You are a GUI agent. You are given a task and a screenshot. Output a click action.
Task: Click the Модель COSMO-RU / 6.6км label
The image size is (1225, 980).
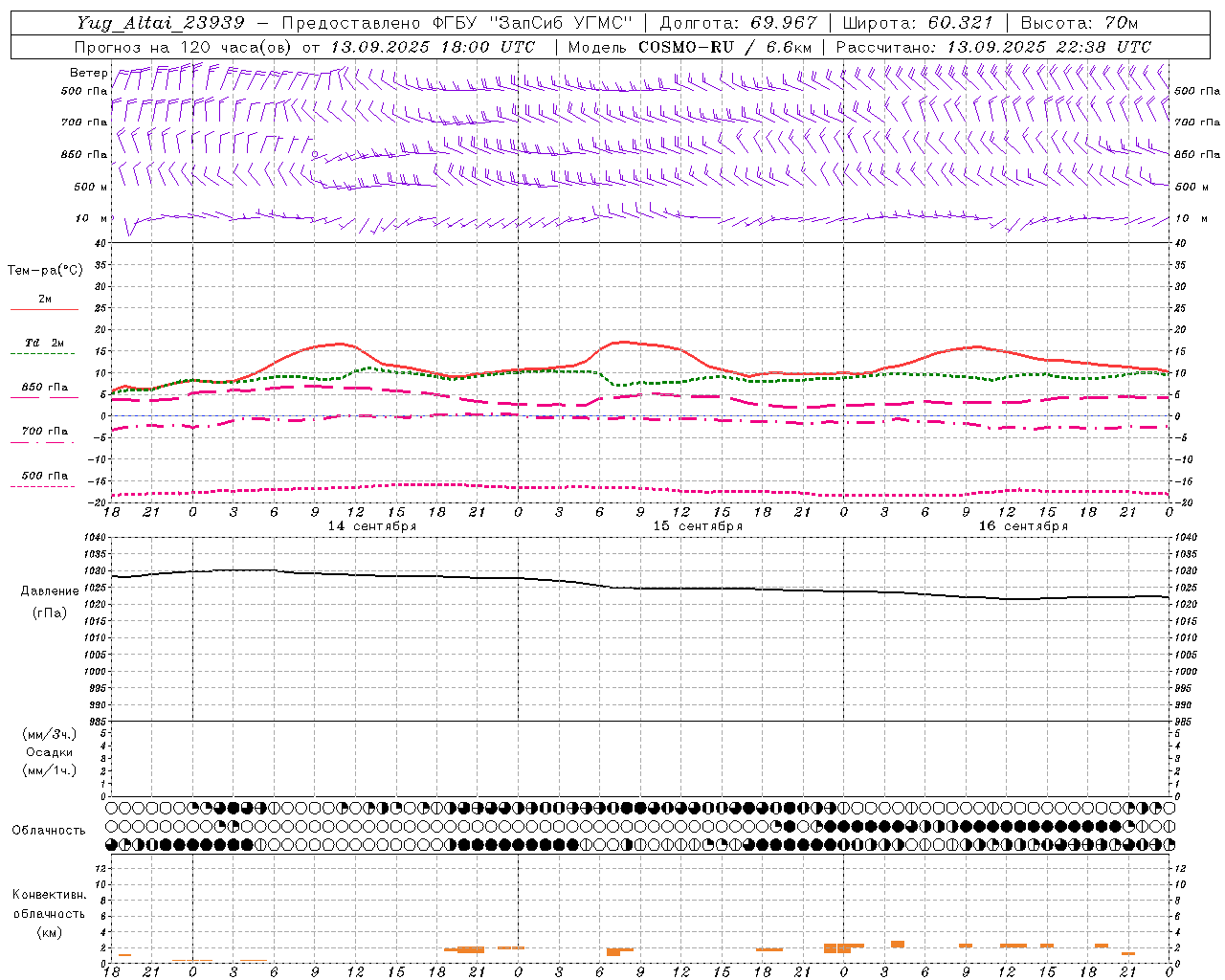point(690,47)
